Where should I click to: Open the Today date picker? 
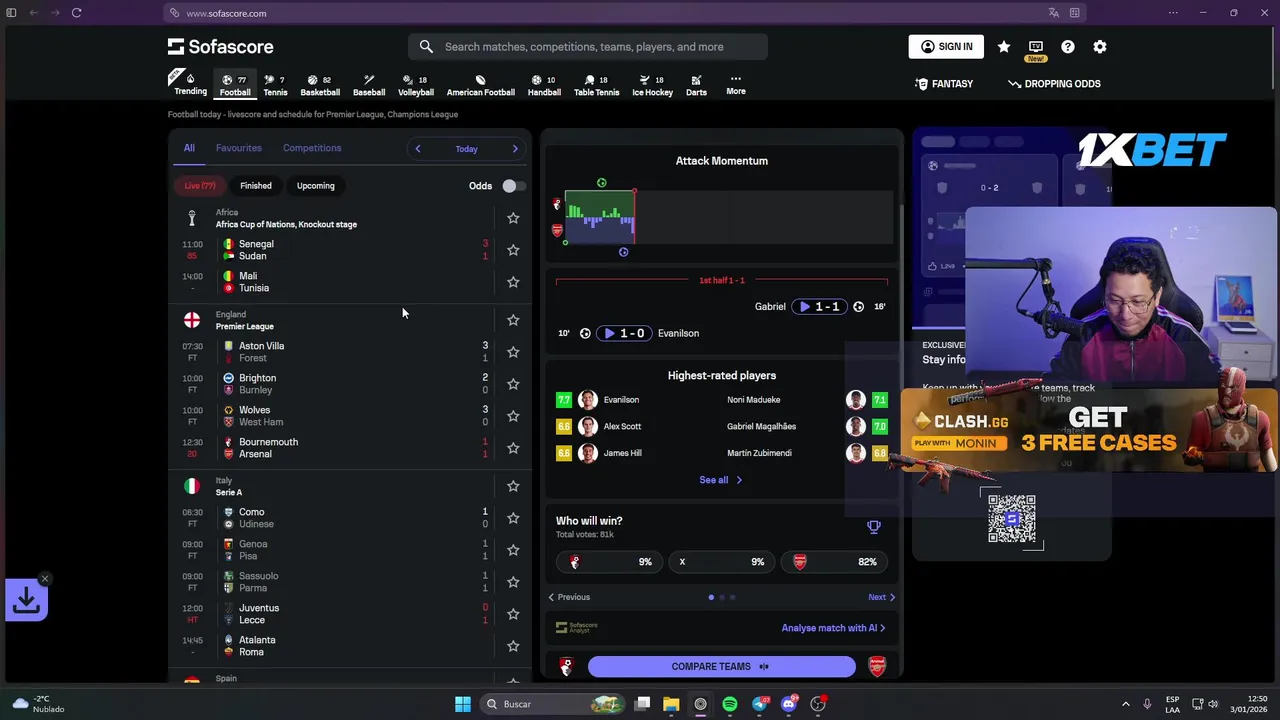467,149
